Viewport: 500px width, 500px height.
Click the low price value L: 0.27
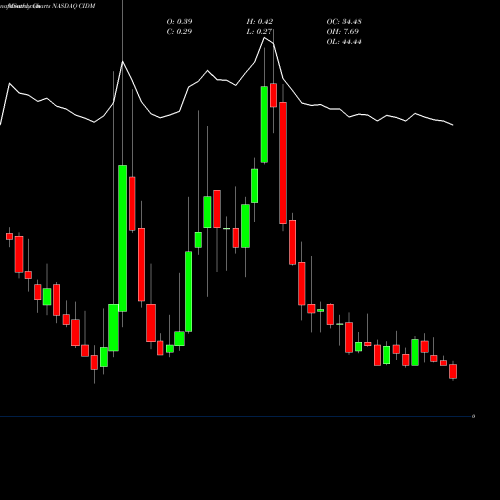pyautogui.click(x=259, y=32)
